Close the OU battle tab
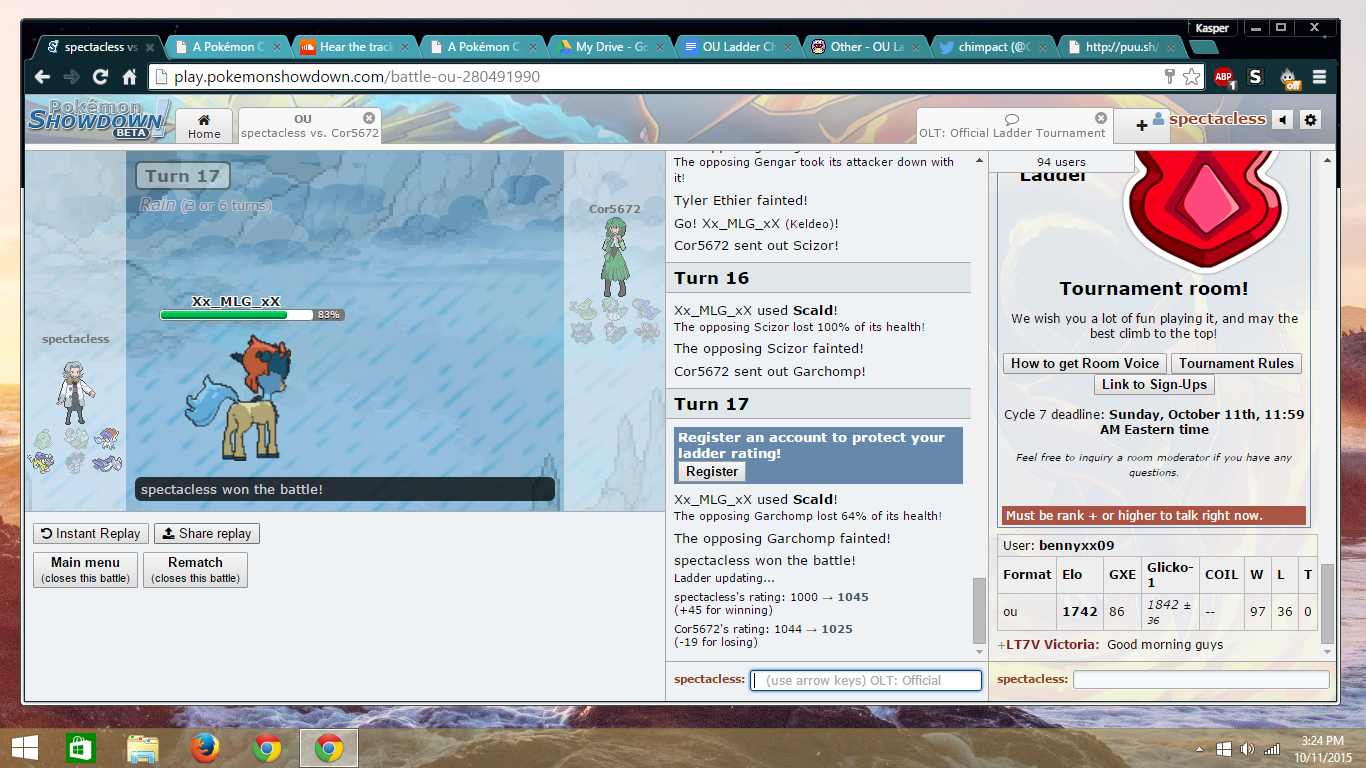This screenshot has width=1366, height=768. point(369,117)
